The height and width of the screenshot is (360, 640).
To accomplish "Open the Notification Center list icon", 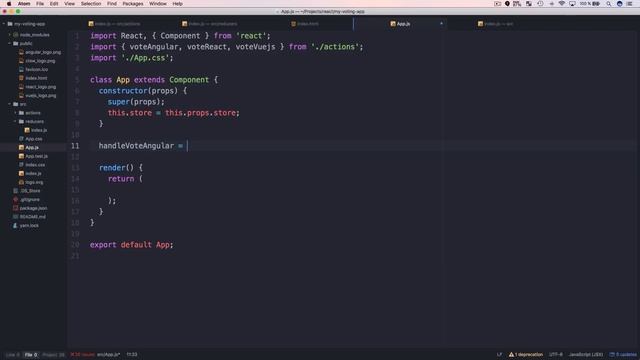I will (629, 4).
